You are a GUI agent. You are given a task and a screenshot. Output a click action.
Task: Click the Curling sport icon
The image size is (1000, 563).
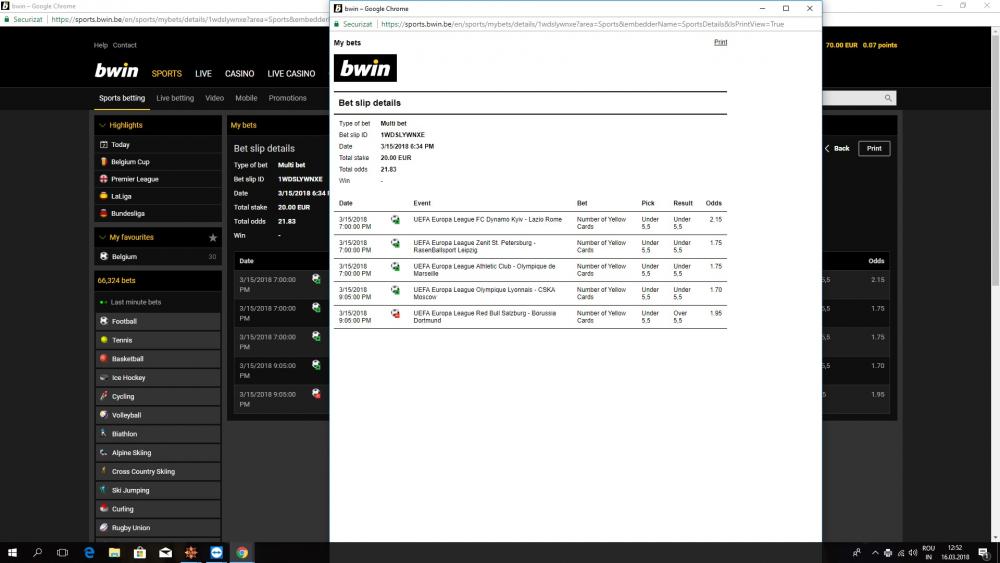(104, 509)
